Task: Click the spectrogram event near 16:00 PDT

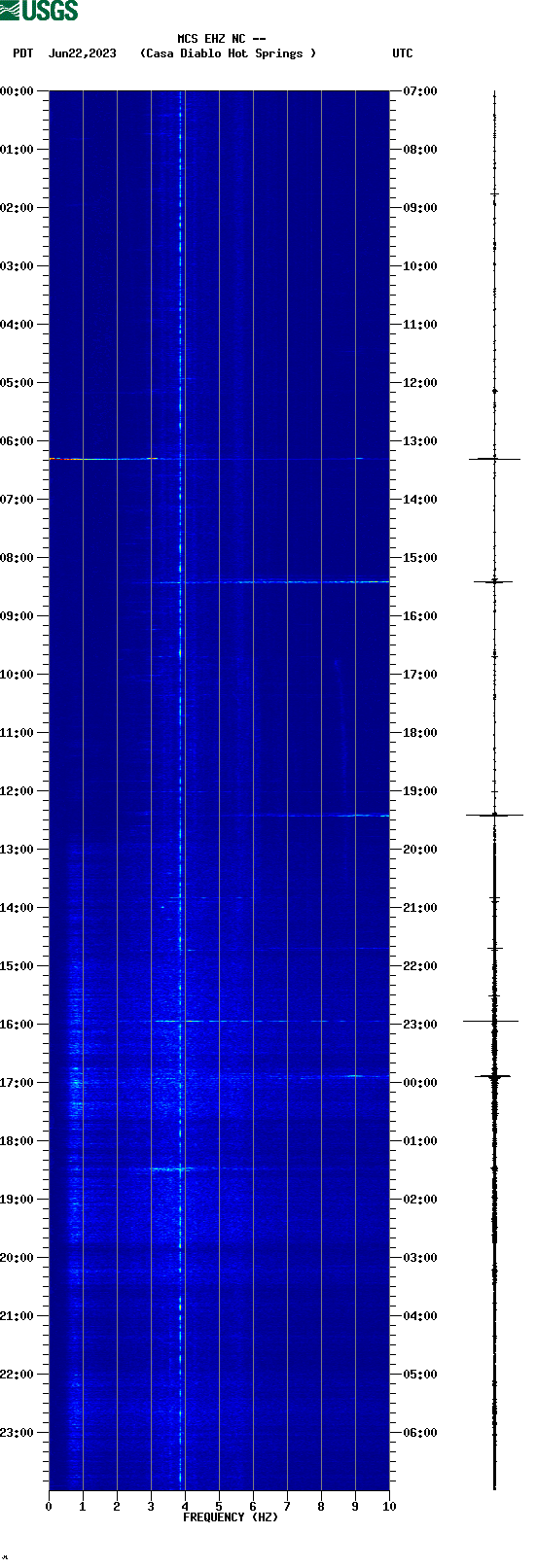Action: [x=219, y=1021]
